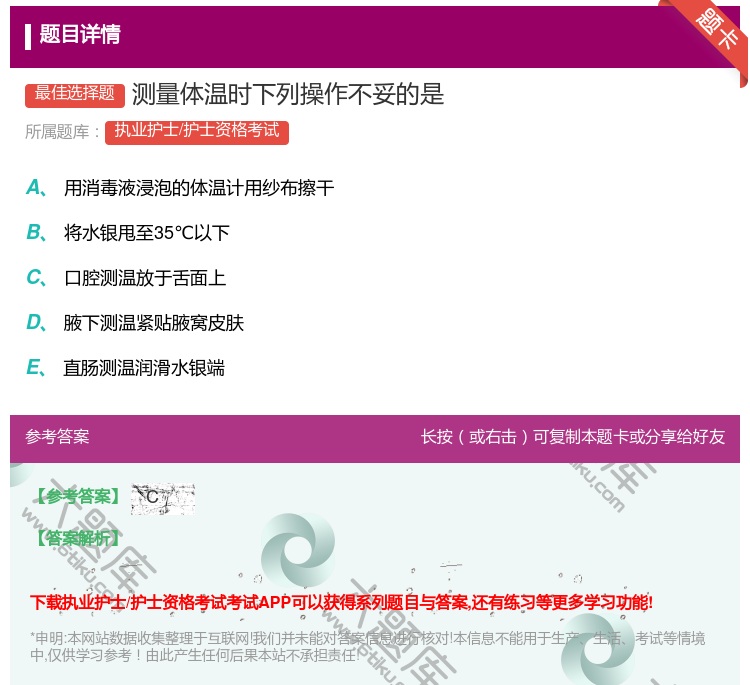Click the 所属题库 label
Screen dimensions: 750x685
62,132
